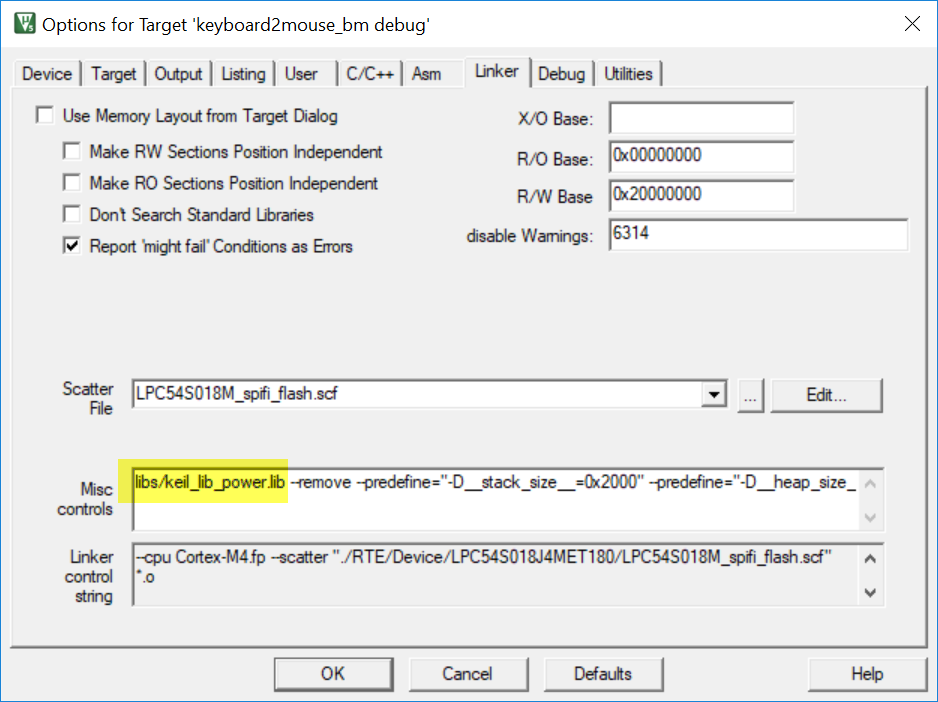The width and height of the screenshot is (938, 702).
Task: Click the 'Scatter File' label
Action: click(x=88, y=399)
